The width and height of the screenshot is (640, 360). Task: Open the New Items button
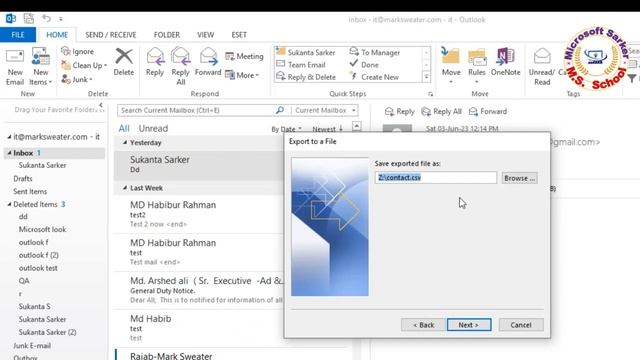pos(41,67)
